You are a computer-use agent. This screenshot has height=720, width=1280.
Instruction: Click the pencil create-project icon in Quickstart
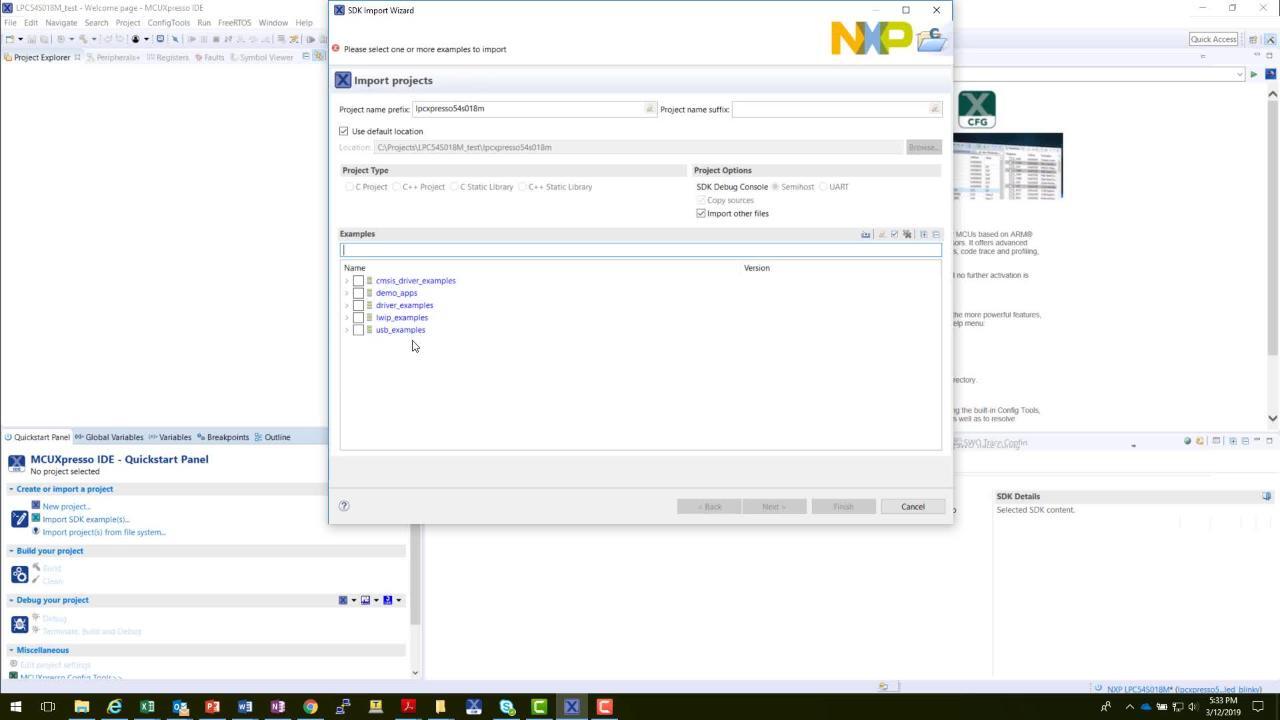(19, 519)
